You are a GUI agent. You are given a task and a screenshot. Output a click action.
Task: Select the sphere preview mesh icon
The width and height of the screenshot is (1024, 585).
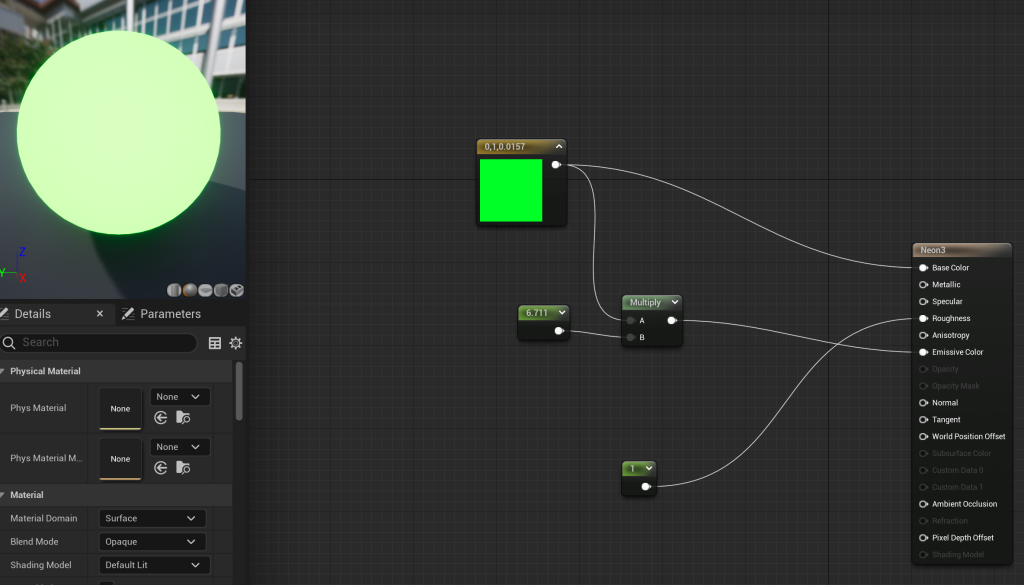190,290
